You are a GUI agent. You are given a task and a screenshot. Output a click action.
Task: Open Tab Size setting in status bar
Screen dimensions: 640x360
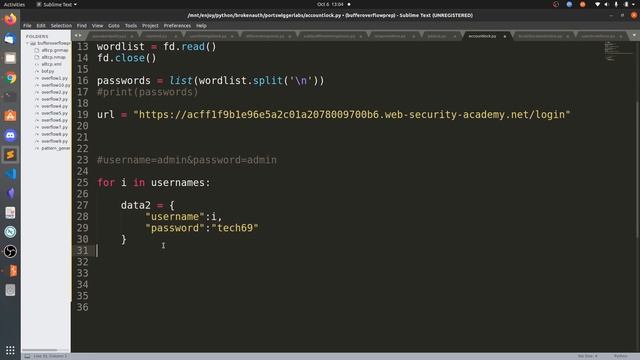pyautogui.click(x=587, y=356)
